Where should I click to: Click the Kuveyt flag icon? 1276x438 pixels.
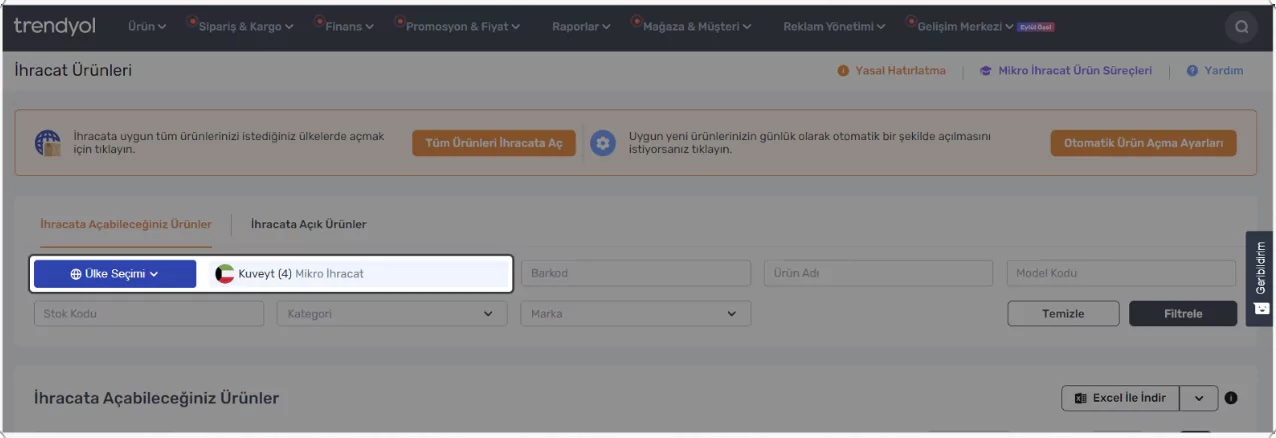click(225, 274)
